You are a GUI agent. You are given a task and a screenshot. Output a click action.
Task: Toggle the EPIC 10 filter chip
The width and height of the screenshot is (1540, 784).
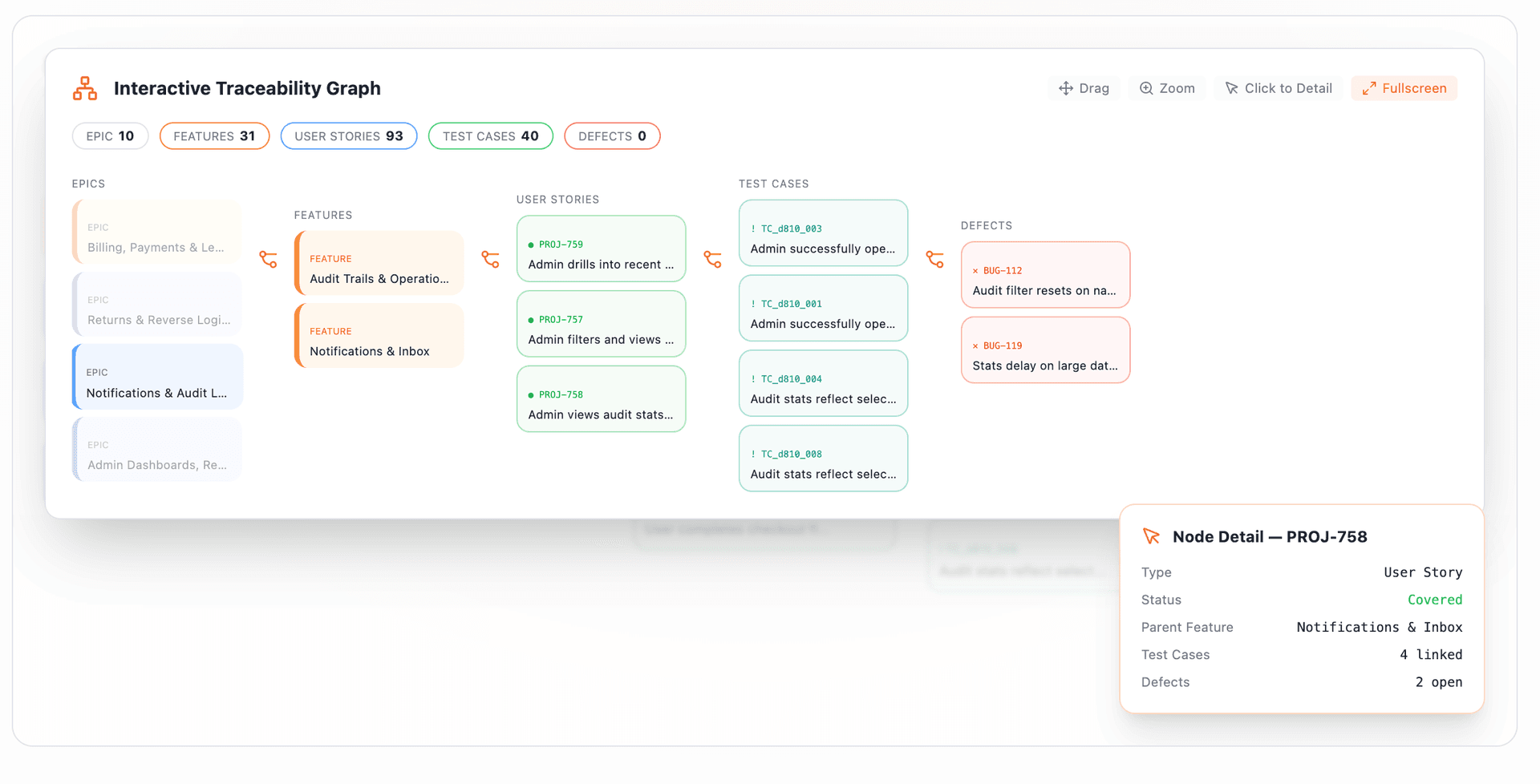click(110, 135)
